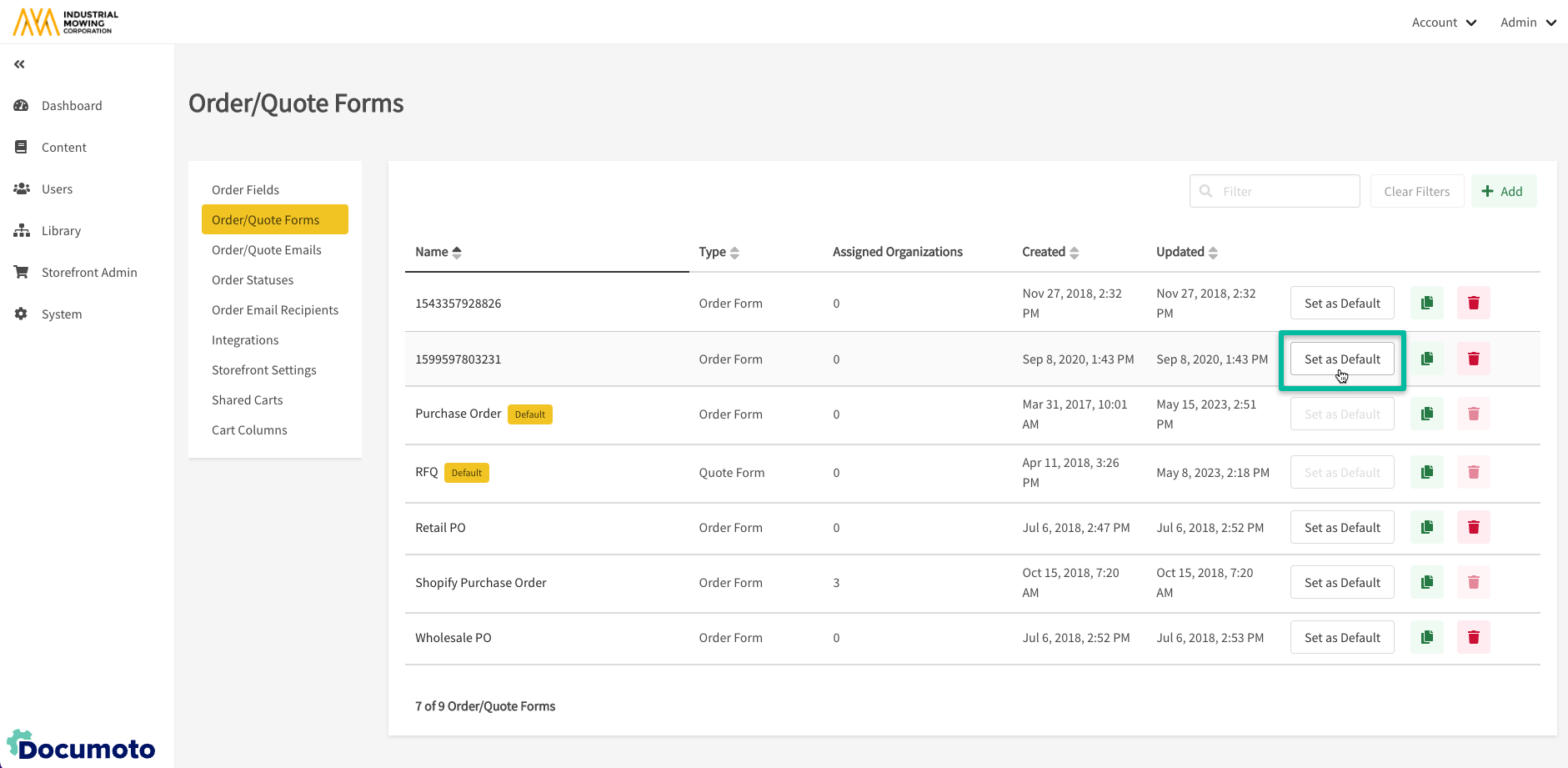Delete the Retail PO form
The width and height of the screenshot is (1568, 768).
(x=1473, y=527)
